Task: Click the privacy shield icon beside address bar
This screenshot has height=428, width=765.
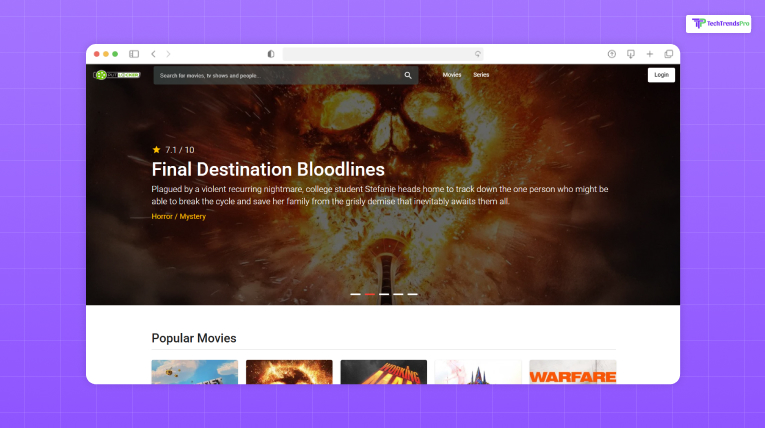Action: [271, 54]
